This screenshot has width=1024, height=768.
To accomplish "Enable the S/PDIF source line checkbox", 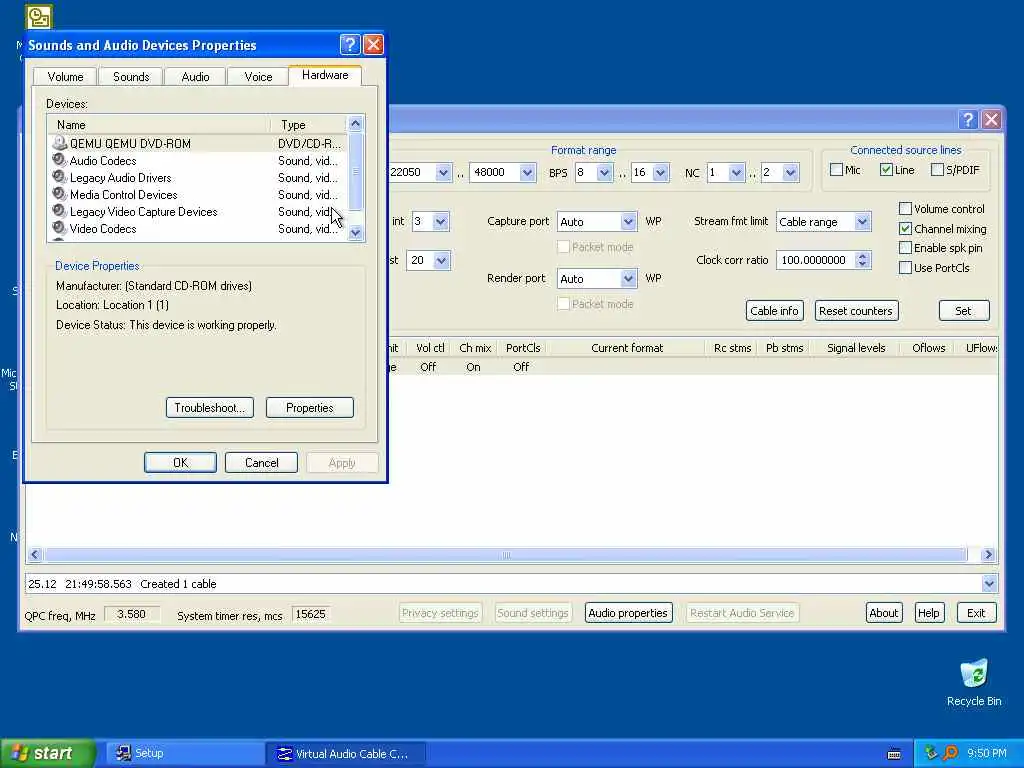I will click(937, 170).
